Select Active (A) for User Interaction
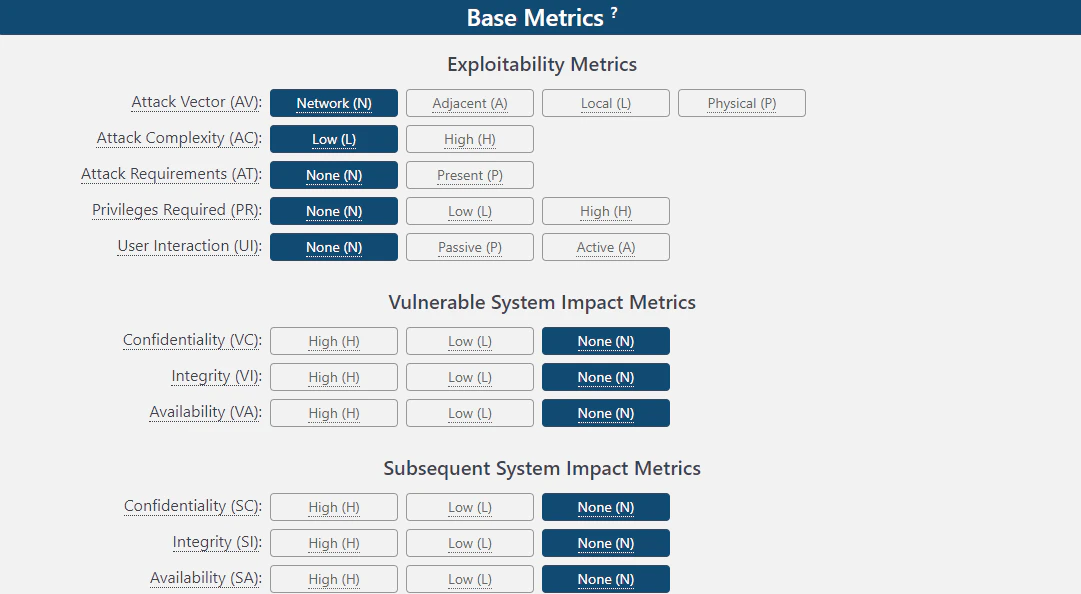 [x=605, y=247]
